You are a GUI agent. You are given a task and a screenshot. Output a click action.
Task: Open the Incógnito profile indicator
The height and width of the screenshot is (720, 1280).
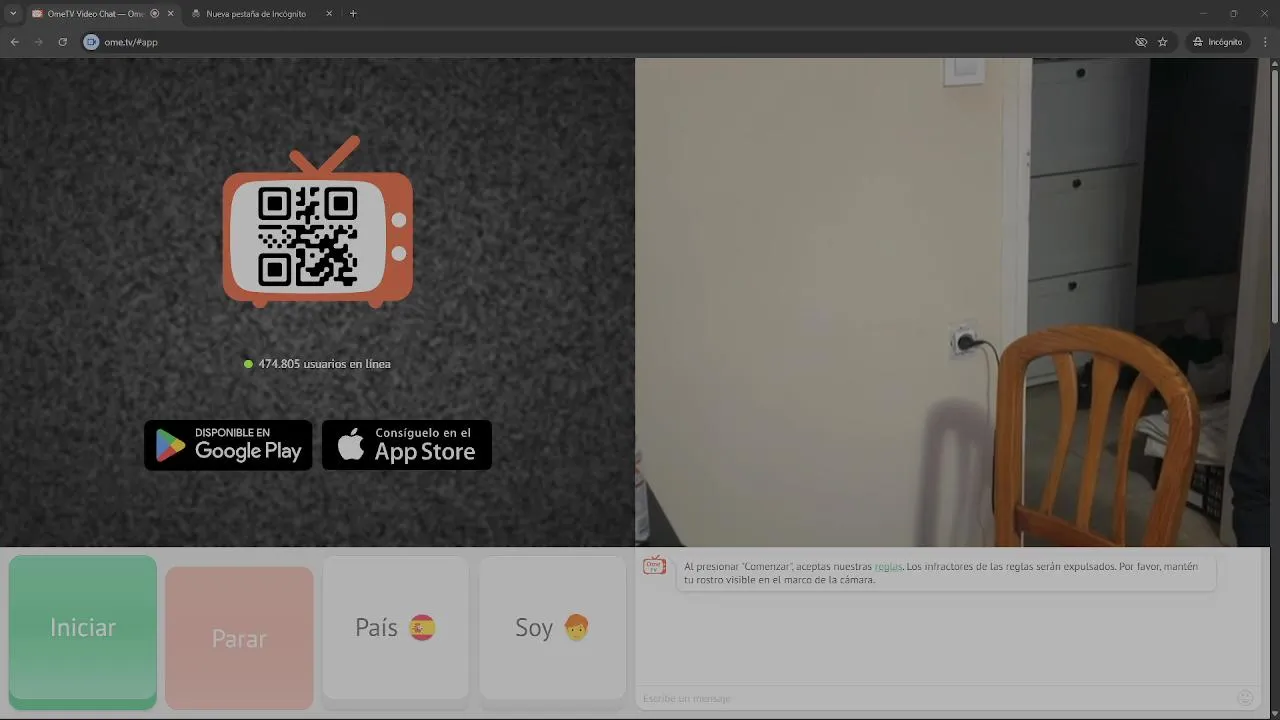point(1217,42)
